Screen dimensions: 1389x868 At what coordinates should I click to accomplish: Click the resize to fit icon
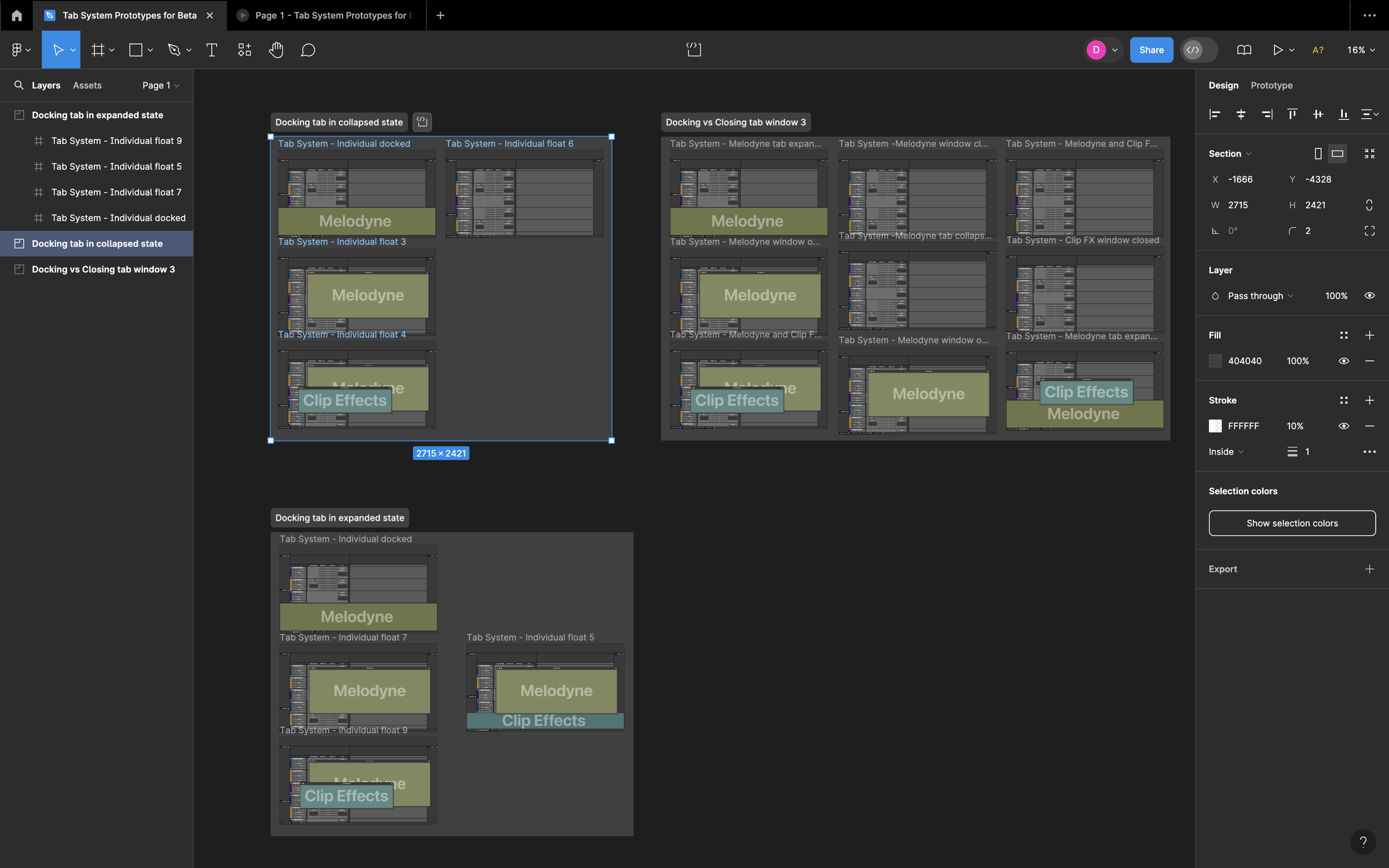(1370, 153)
